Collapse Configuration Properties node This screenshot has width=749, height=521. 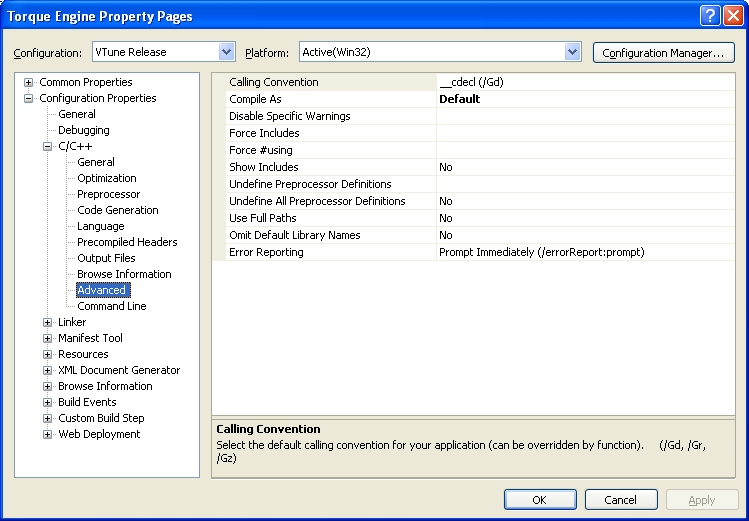point(28,98)
